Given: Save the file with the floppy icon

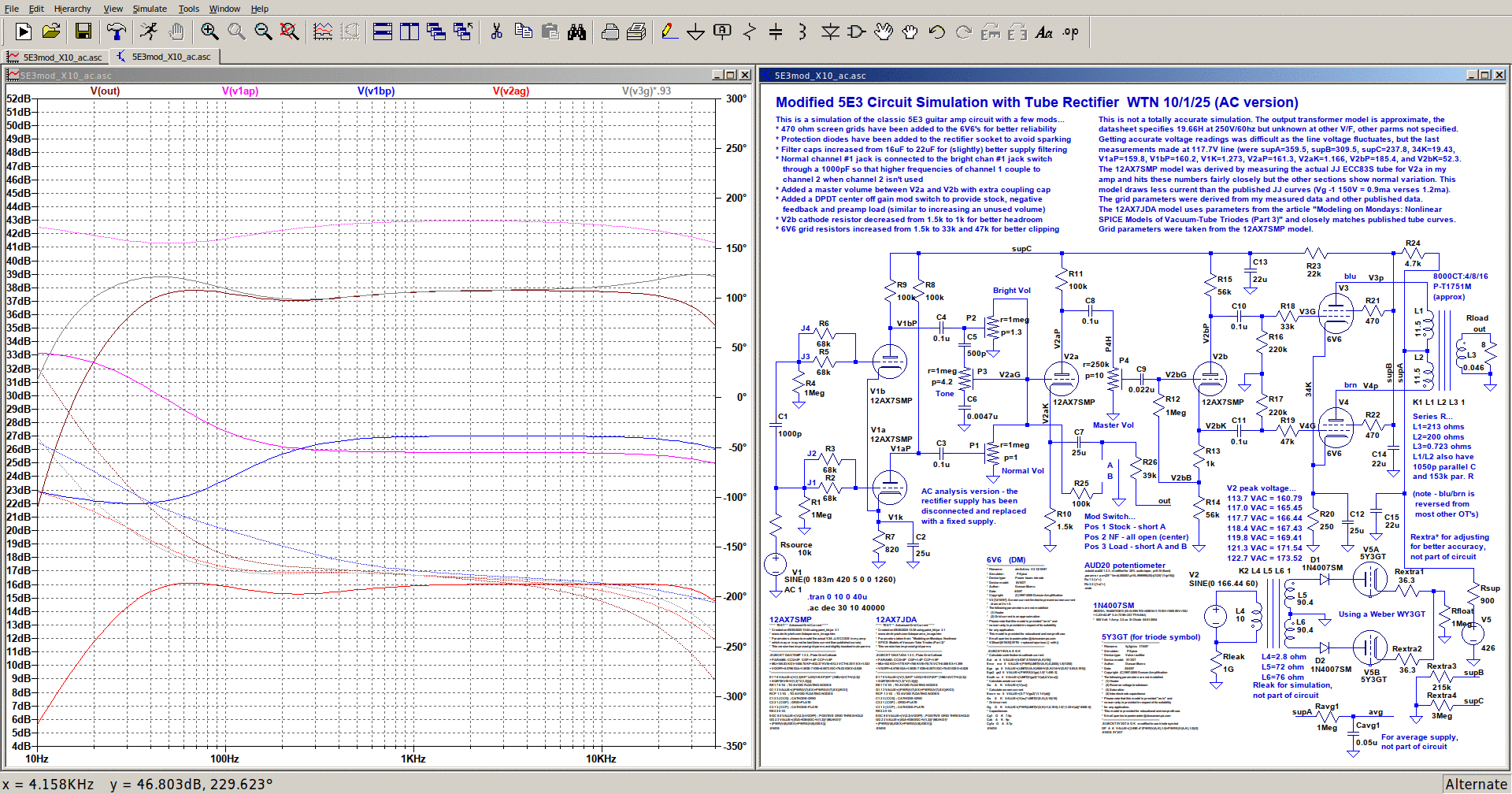Looking at the screenshot, I should [x=83, y=32].
